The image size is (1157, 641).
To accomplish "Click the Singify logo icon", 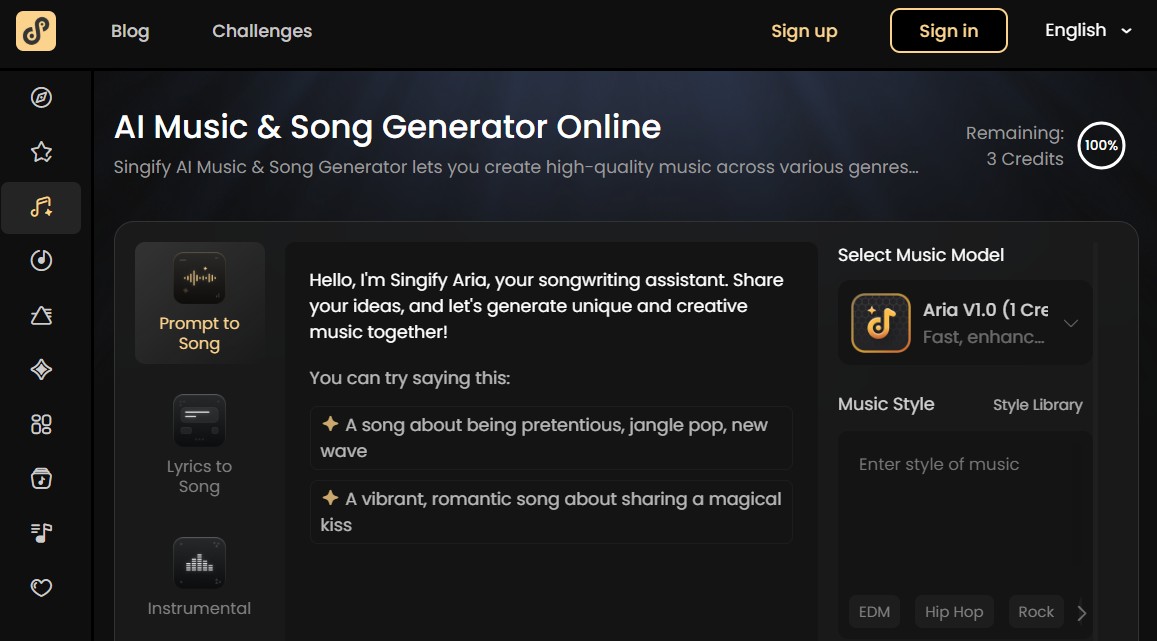I will [36, 31].
